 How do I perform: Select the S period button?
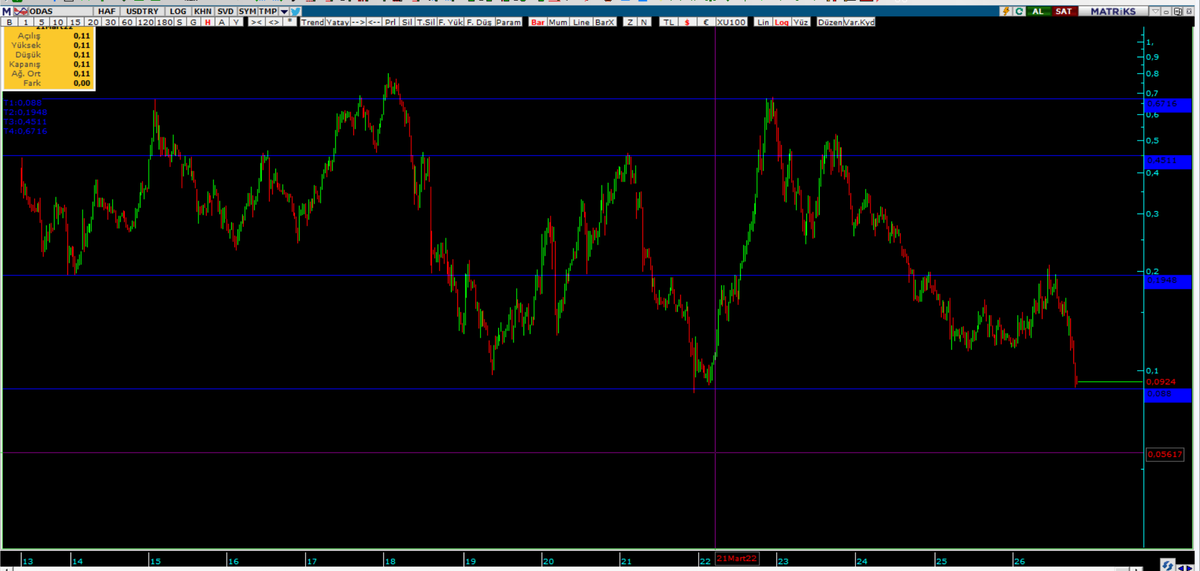click(179, 22)
